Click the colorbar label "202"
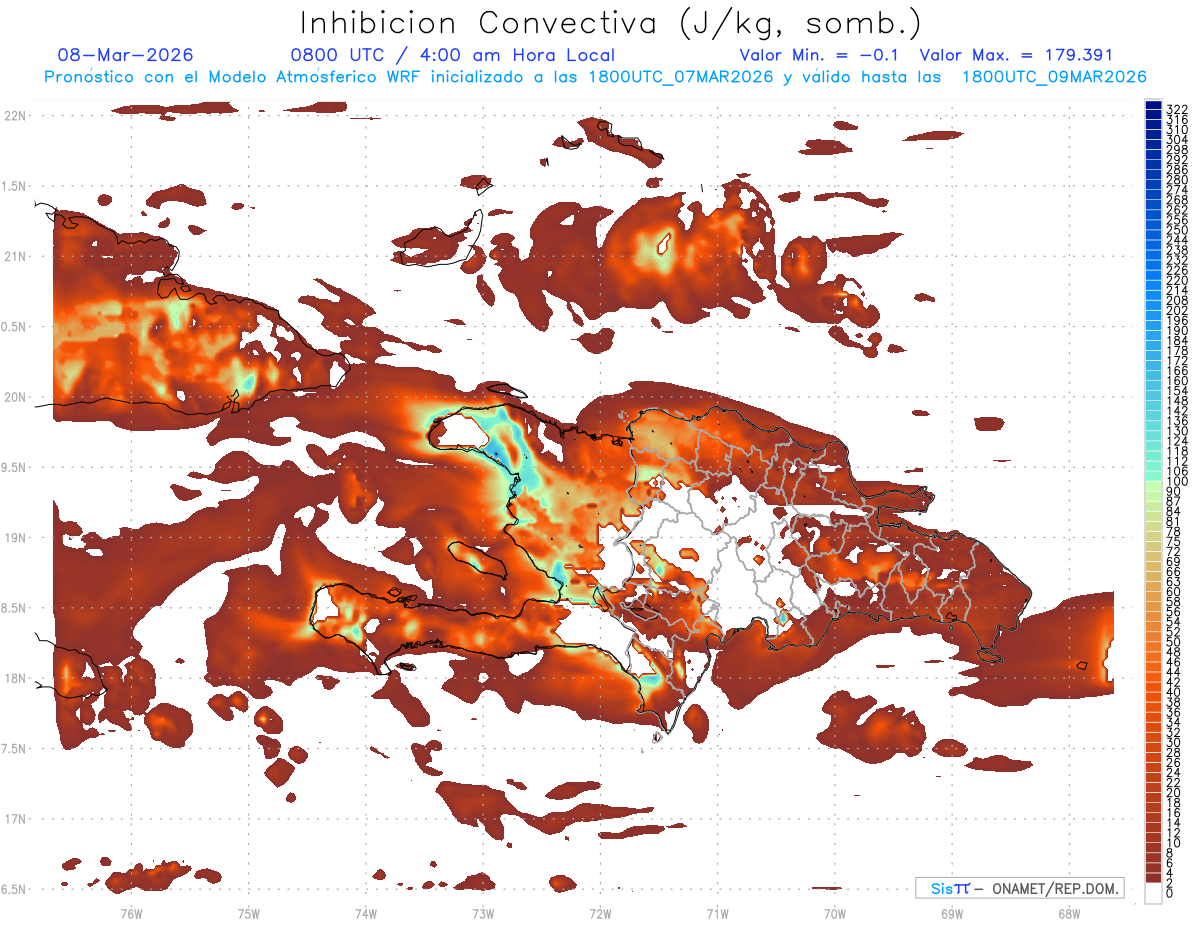1200x927 pixels. tap(1176, 310)
